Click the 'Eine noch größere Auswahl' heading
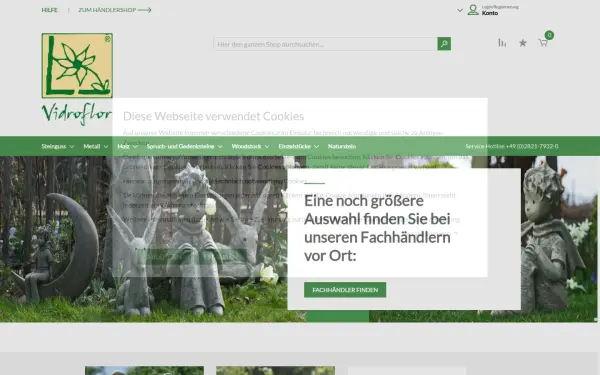 pyautogui.click(x=377, y=228)
